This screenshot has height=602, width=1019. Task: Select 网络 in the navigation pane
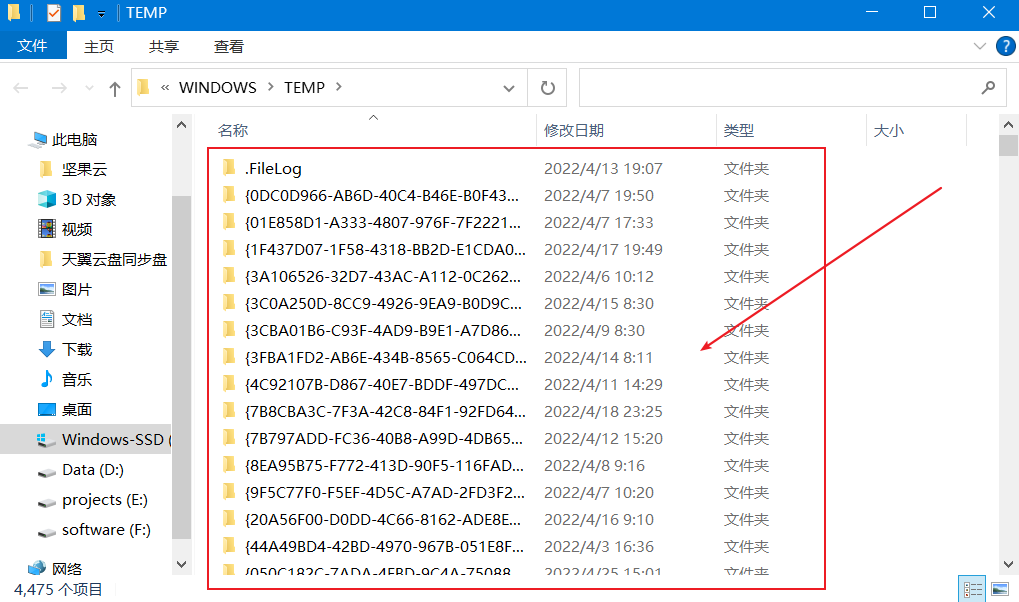66,569
